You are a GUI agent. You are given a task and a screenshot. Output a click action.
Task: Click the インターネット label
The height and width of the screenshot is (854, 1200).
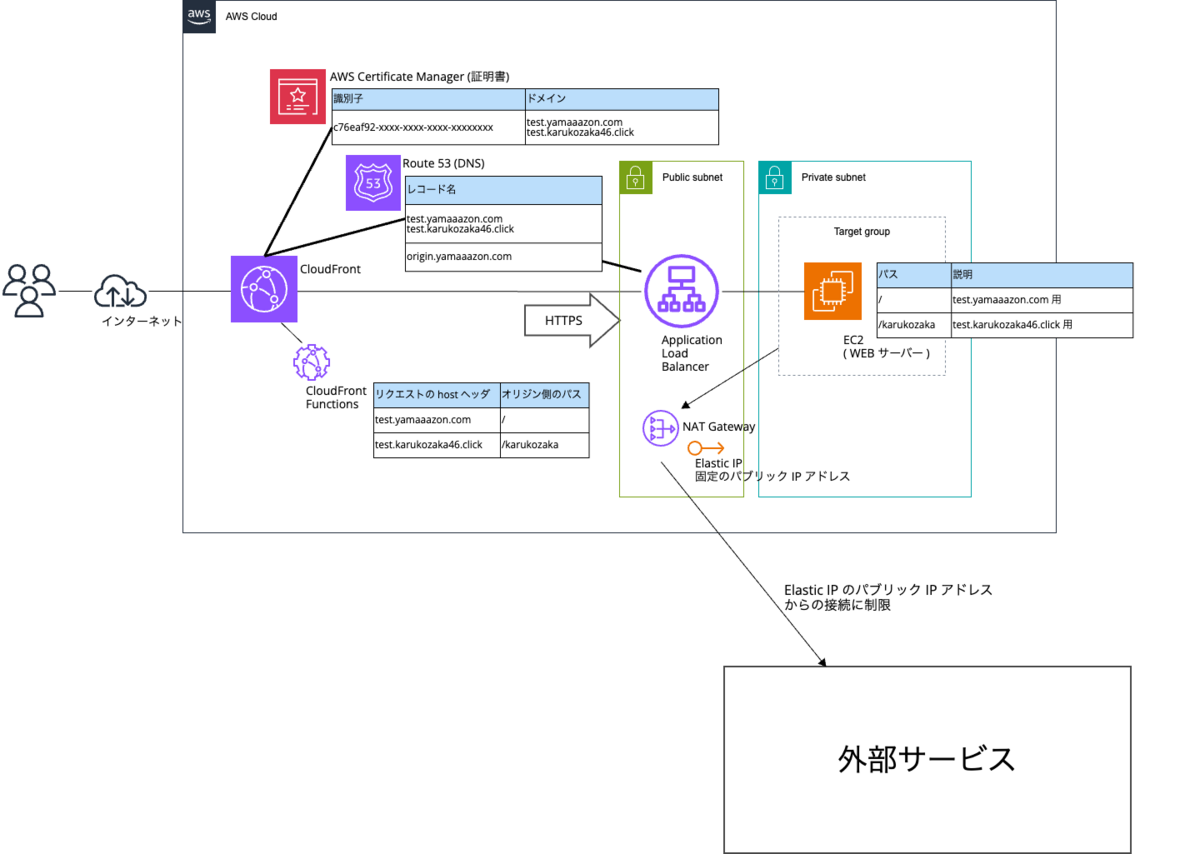pyautogui.click(x=141, y=321)
